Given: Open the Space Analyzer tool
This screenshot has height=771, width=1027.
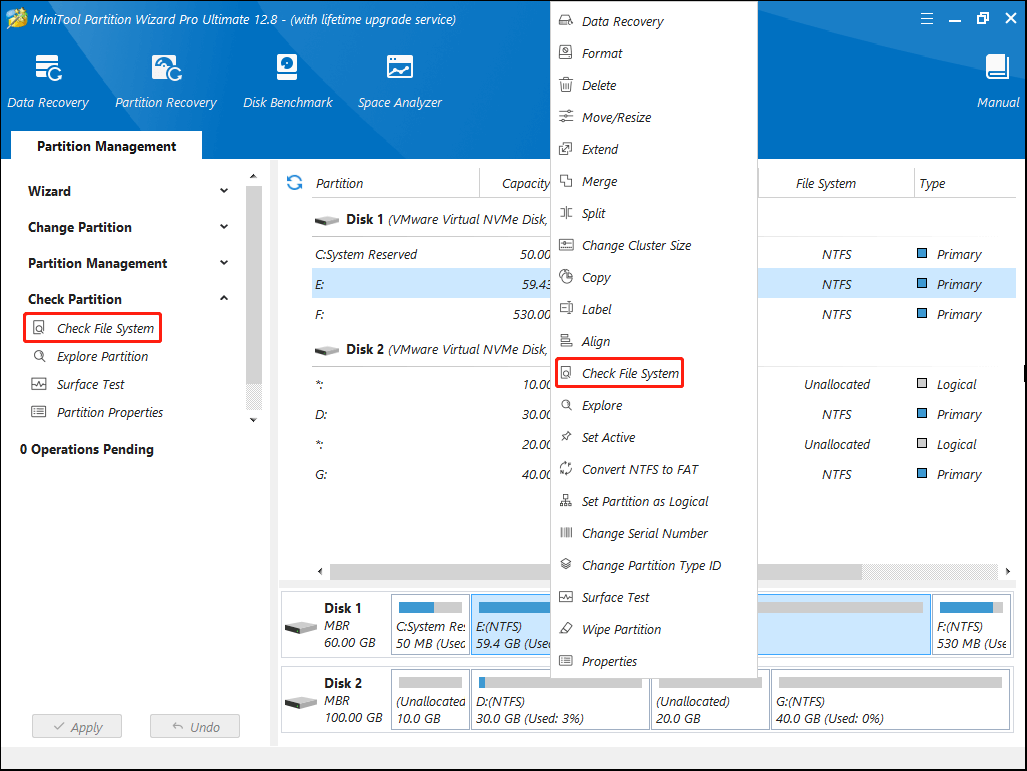Looking at the screenshot, I should 400,67.
